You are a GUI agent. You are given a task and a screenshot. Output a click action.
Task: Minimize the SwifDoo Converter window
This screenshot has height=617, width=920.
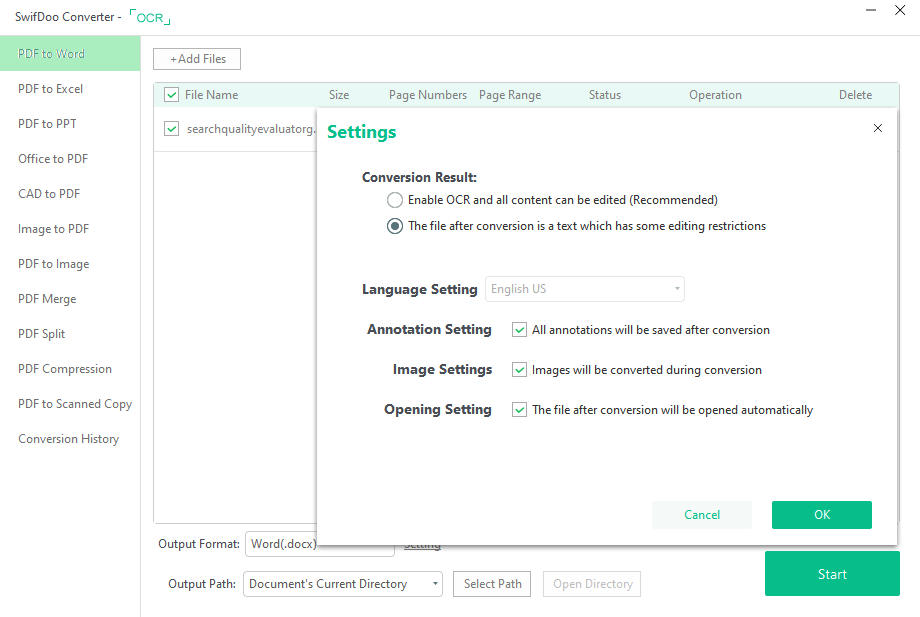click(871, 10)
